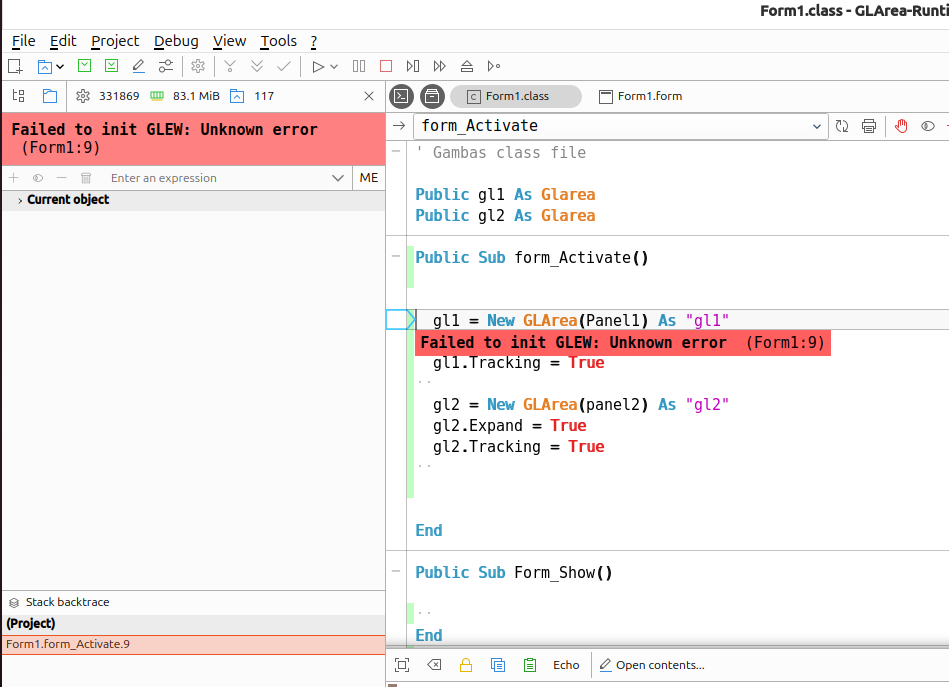Screen dimensions: 949x687
Task: Switch to the Form1.form tab
Action: click(x=640, y=96)
